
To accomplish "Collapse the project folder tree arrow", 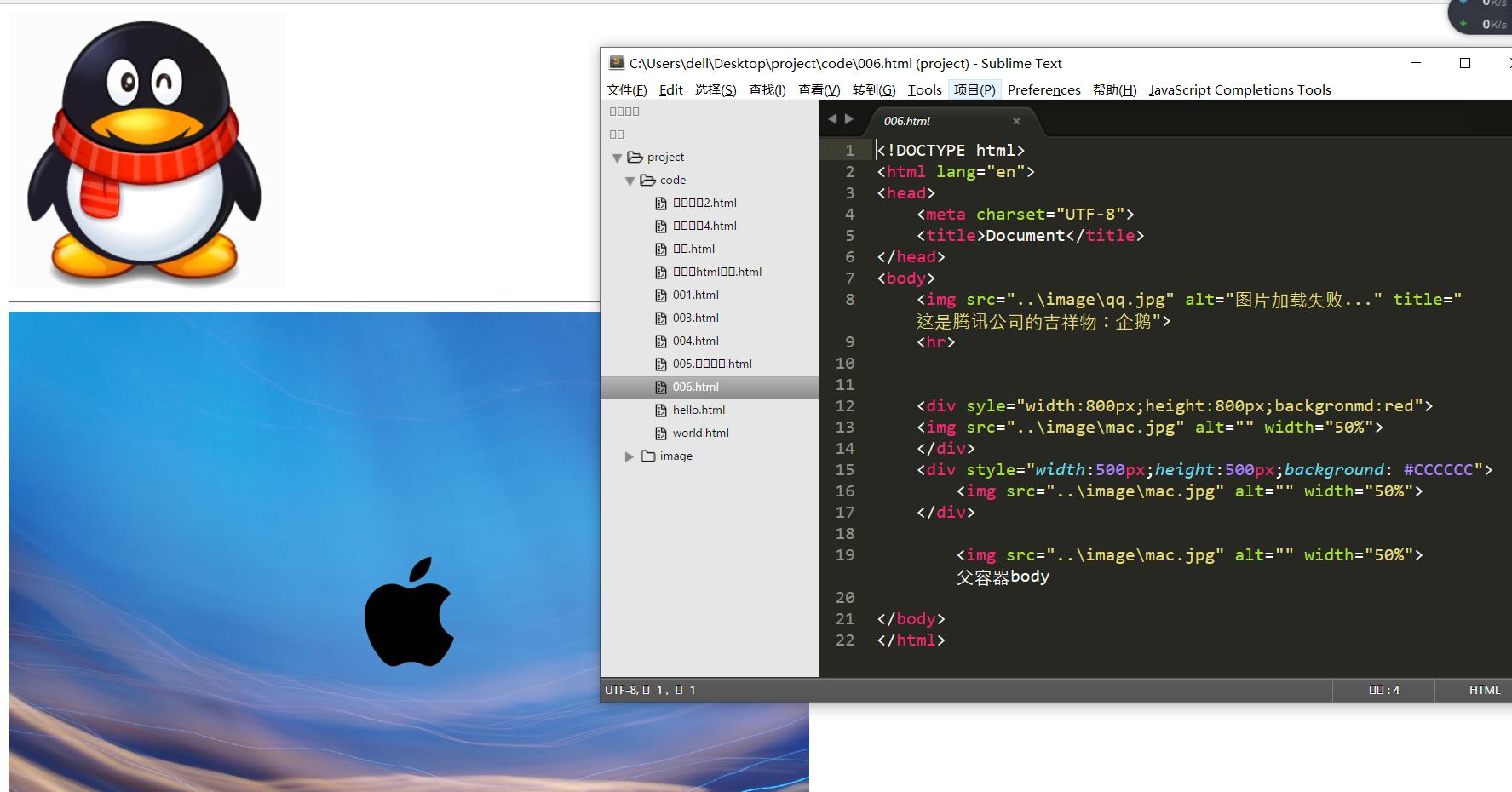I will coord(617,158).
